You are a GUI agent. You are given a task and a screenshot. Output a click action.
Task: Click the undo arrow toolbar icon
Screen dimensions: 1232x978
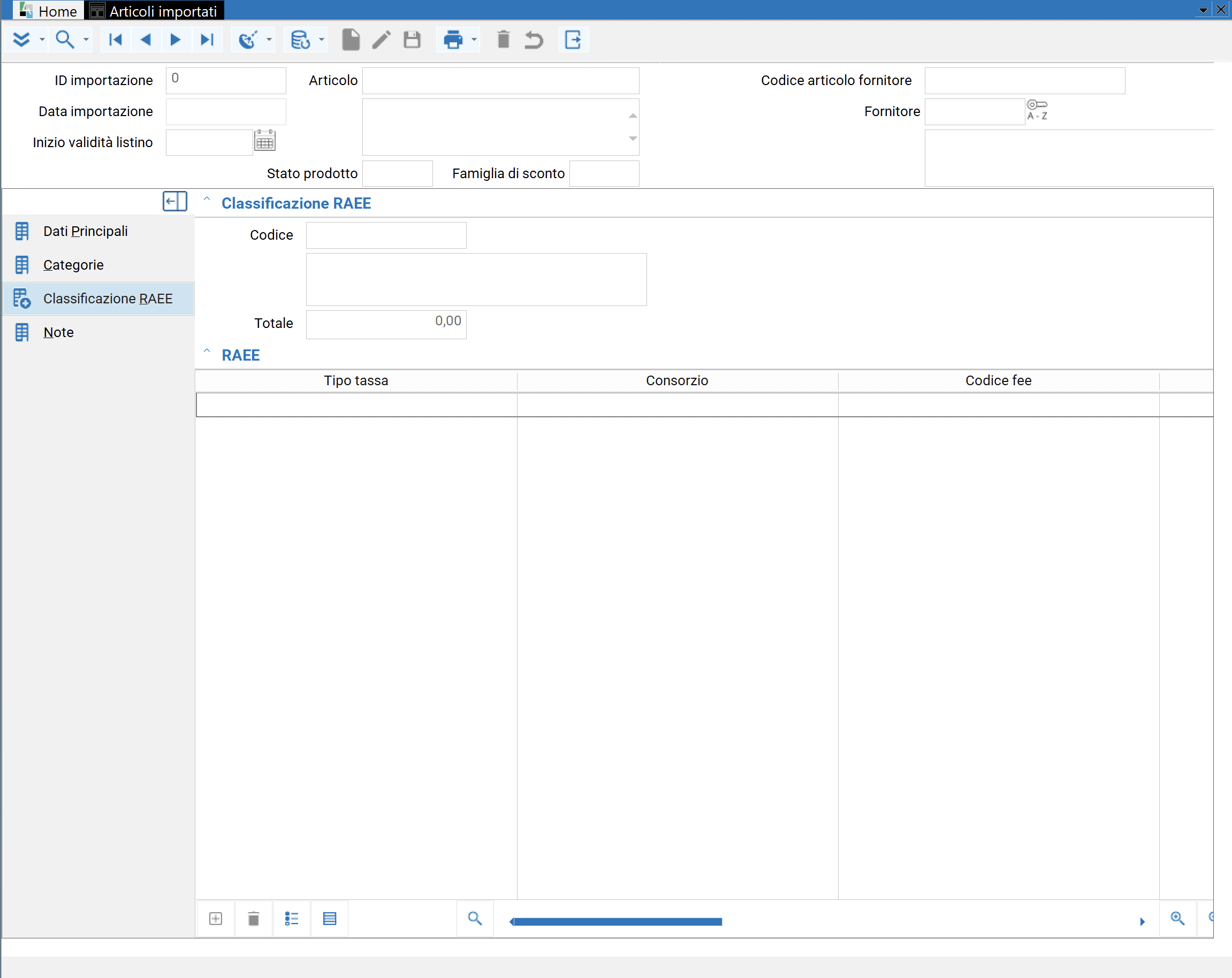click(534, 40)
